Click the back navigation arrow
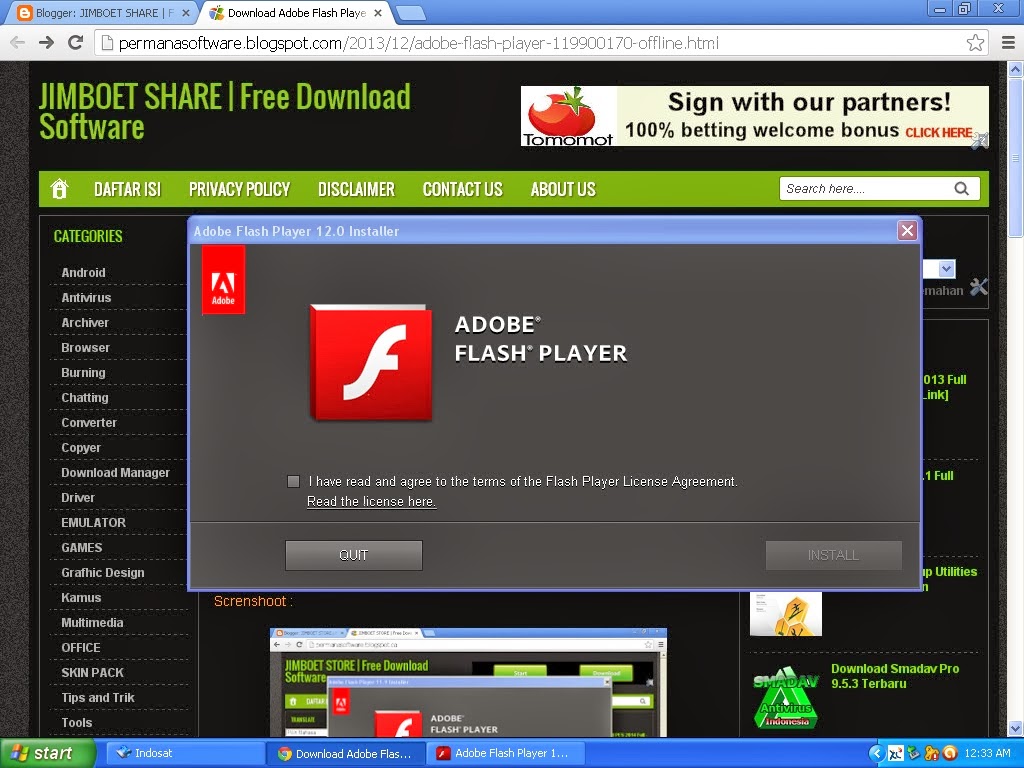 click(16, 42)
